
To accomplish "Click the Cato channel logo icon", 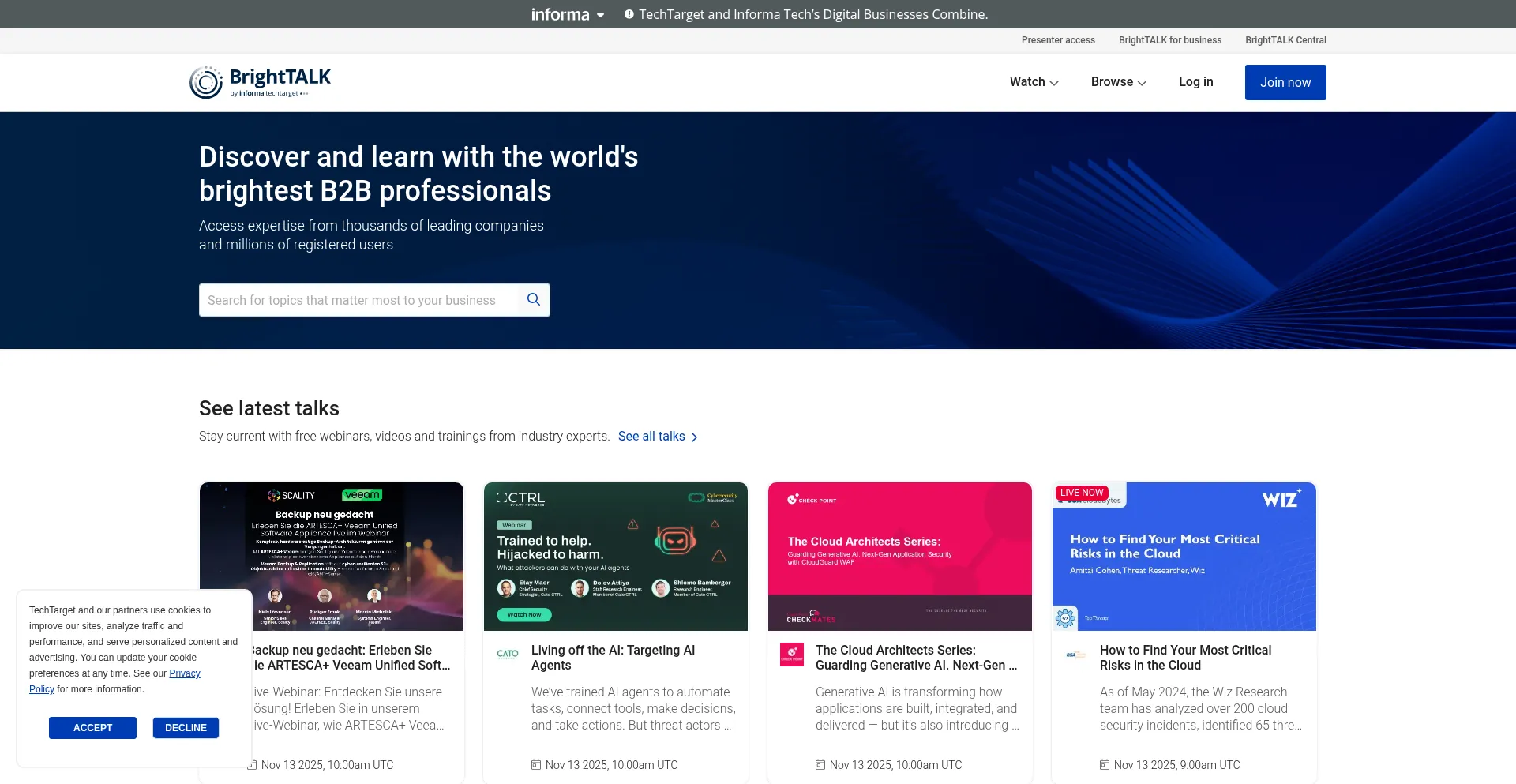I will [508, 654].
